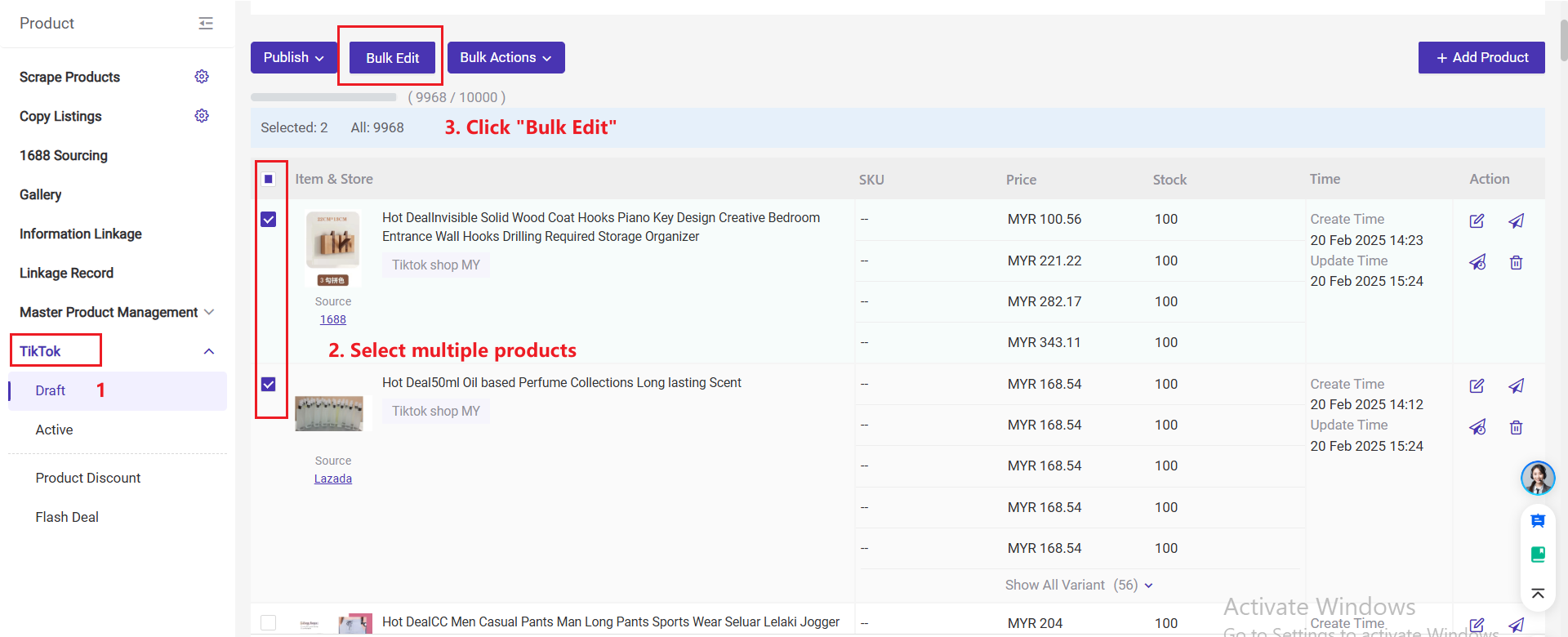Screen dimensions: 1568x637
Task: Click the MYR 221.22 price cell
Action: [1045, 261]
